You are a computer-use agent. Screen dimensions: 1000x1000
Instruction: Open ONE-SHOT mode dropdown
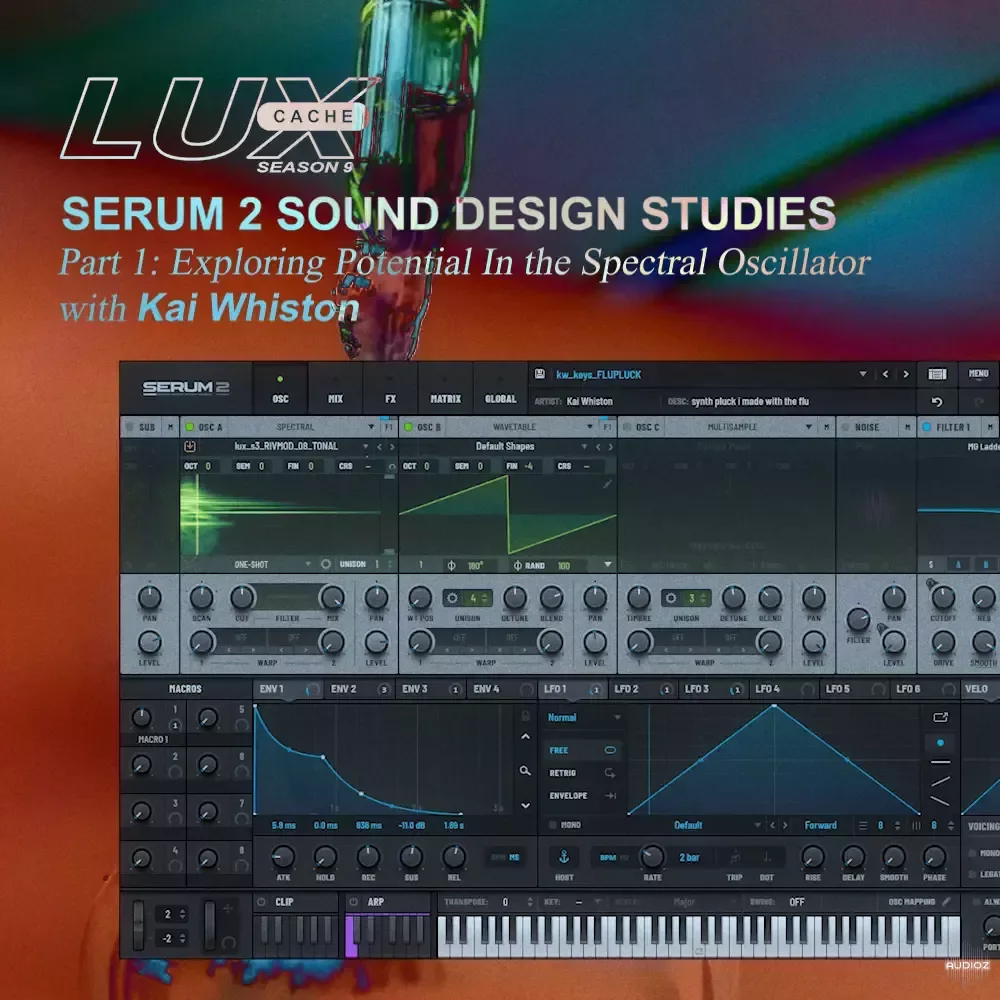point(307,564)
